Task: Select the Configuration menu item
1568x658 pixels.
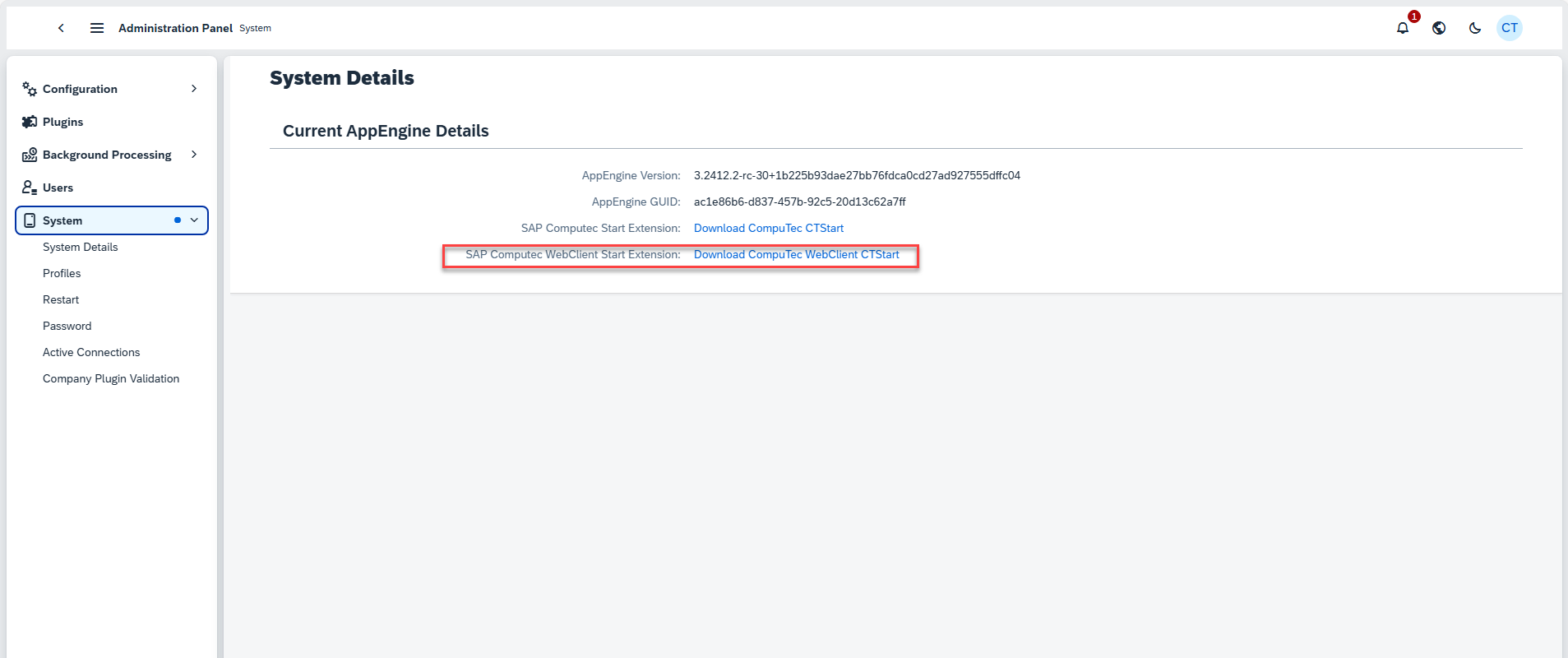Action: (112, 89)
